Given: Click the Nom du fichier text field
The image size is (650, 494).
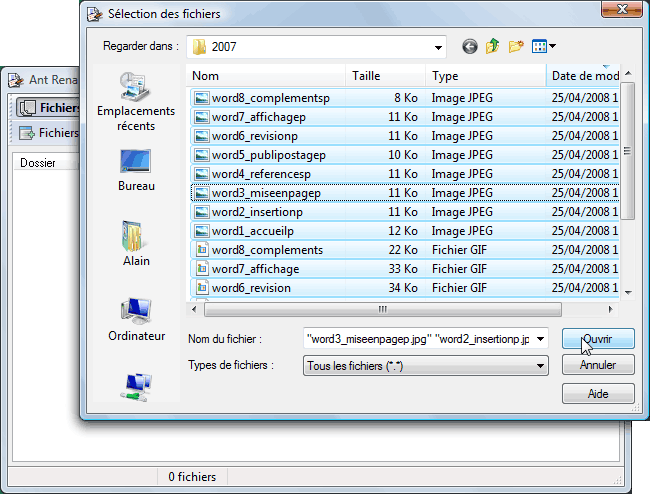Looking at the screenshot, I should click(420, 339).
